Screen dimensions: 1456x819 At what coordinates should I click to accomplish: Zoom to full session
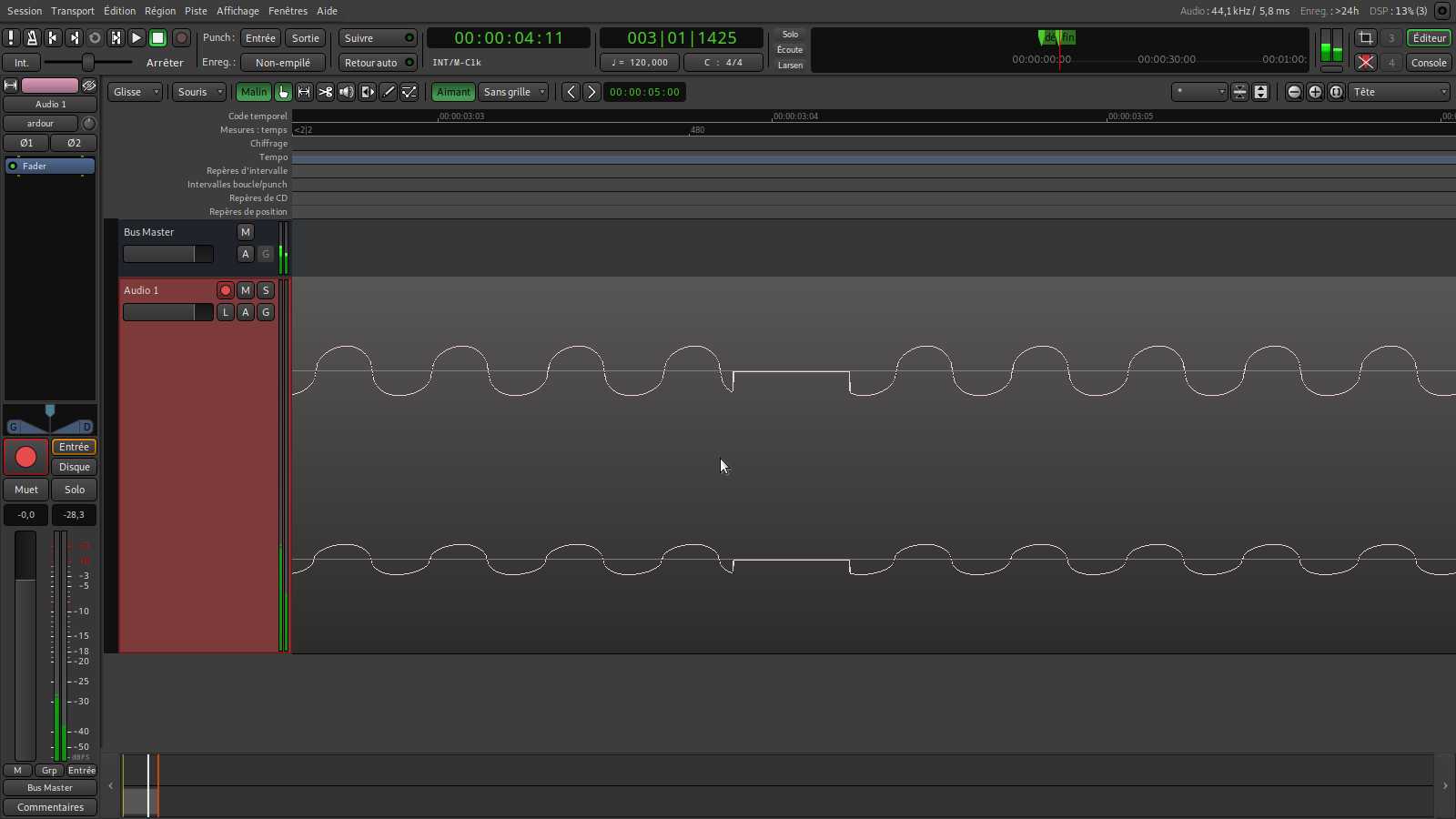[1336, 92]
